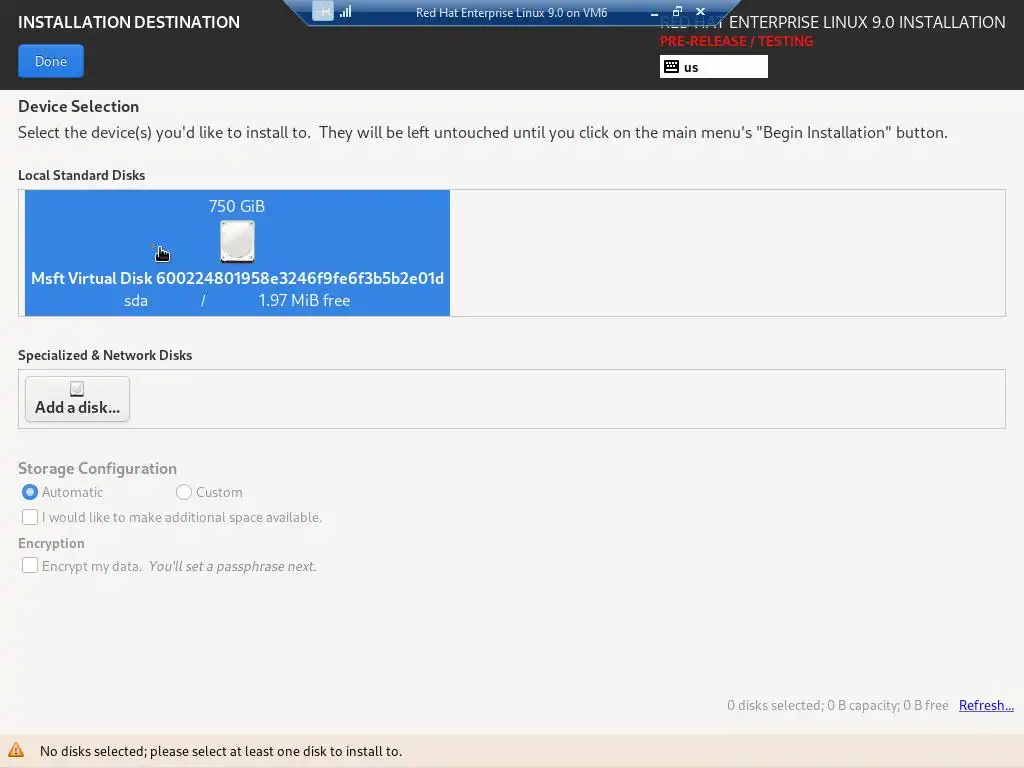Click the Refresh link
This screenshot has width=1024, height=768.
pos(986,705)
